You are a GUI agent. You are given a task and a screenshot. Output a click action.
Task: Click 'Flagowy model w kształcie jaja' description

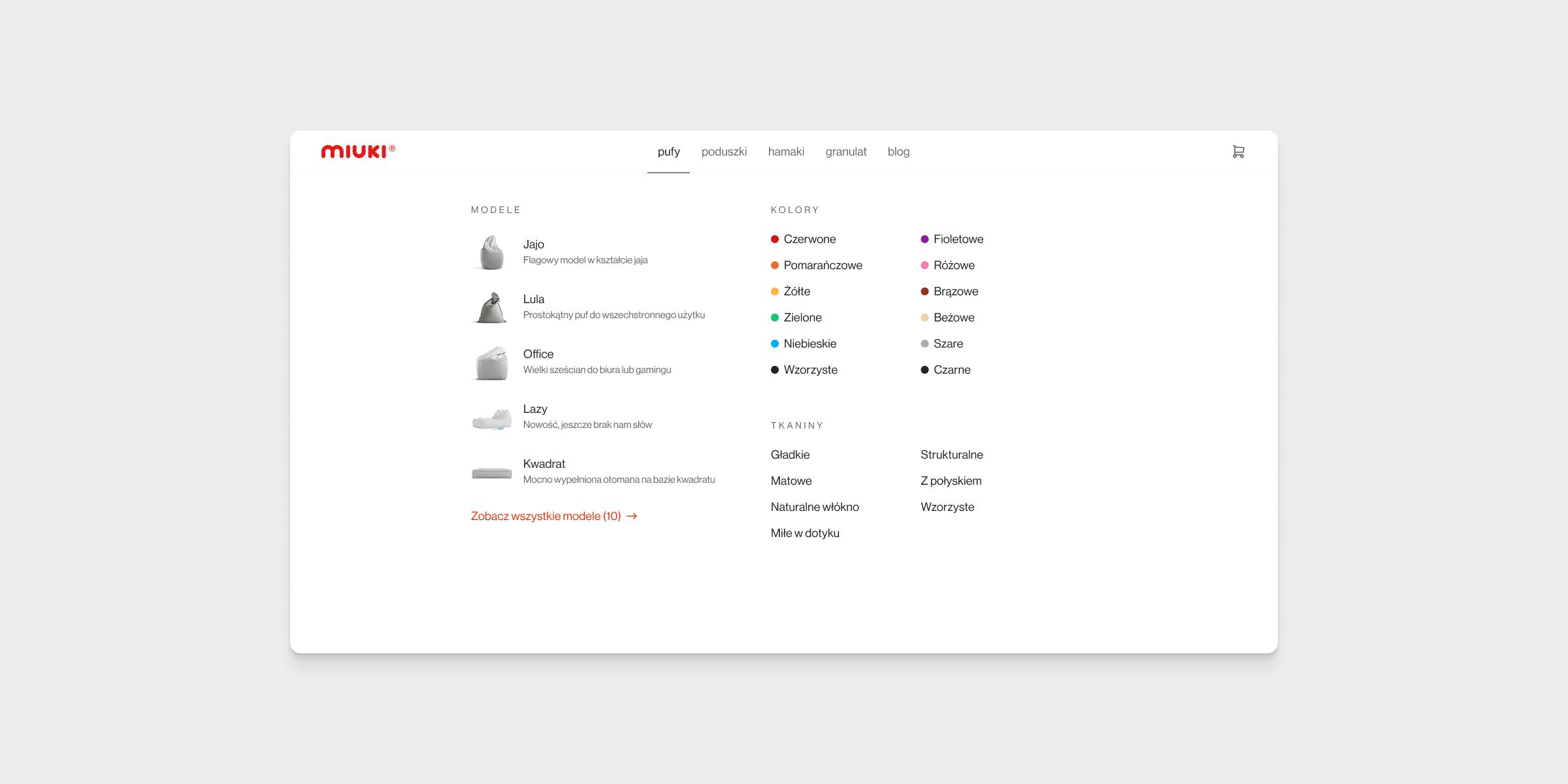pyautogui.click(x=585, y=260)
